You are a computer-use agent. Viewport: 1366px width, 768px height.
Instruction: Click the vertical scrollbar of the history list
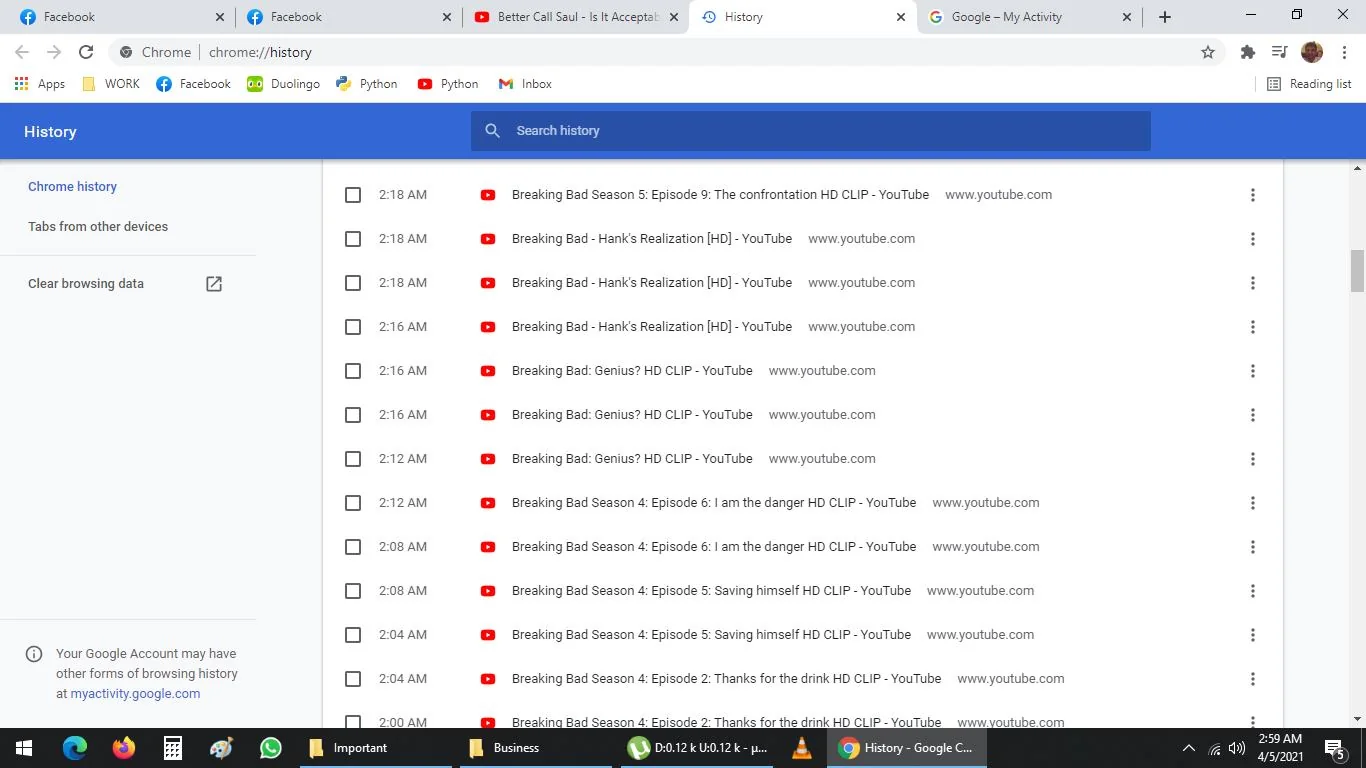(x=1357, y=269)
